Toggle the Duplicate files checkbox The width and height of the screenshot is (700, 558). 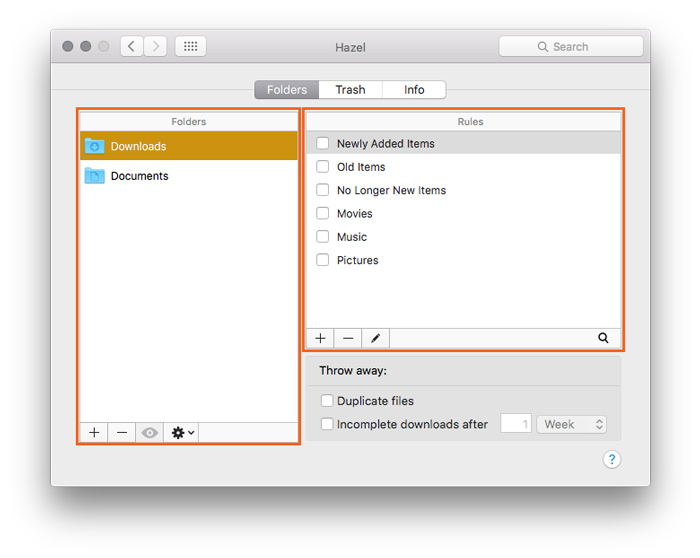click(327, 401)
